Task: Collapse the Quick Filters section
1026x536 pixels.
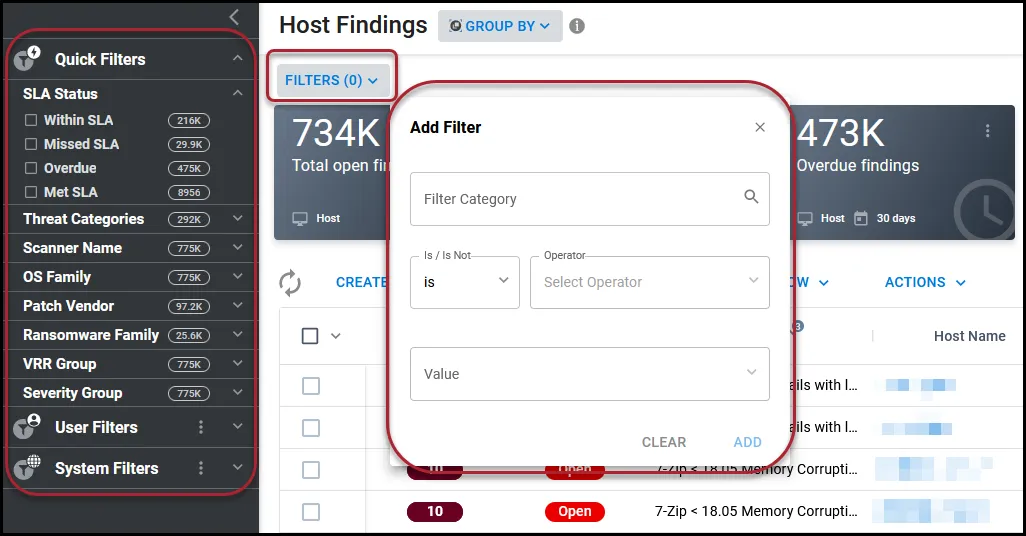Action: click(238, 58)
